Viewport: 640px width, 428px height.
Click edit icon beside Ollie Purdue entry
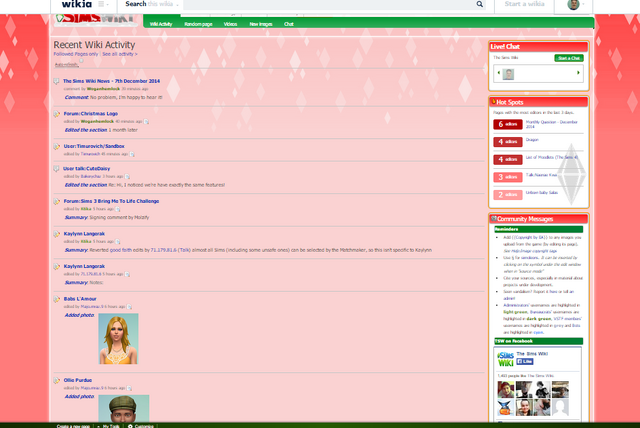[57, 380]
